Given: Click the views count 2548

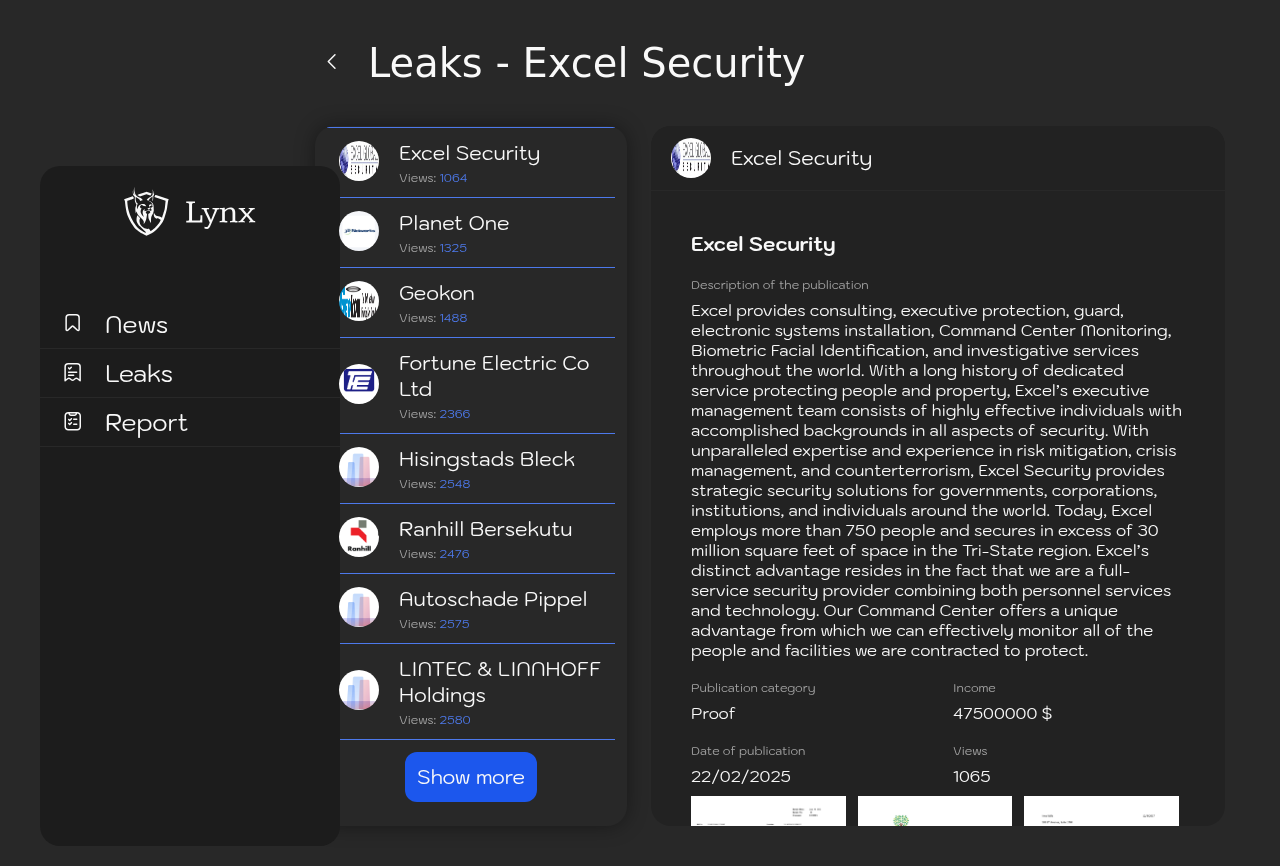Looking at the screenshot, I should [x=455, y=484].
